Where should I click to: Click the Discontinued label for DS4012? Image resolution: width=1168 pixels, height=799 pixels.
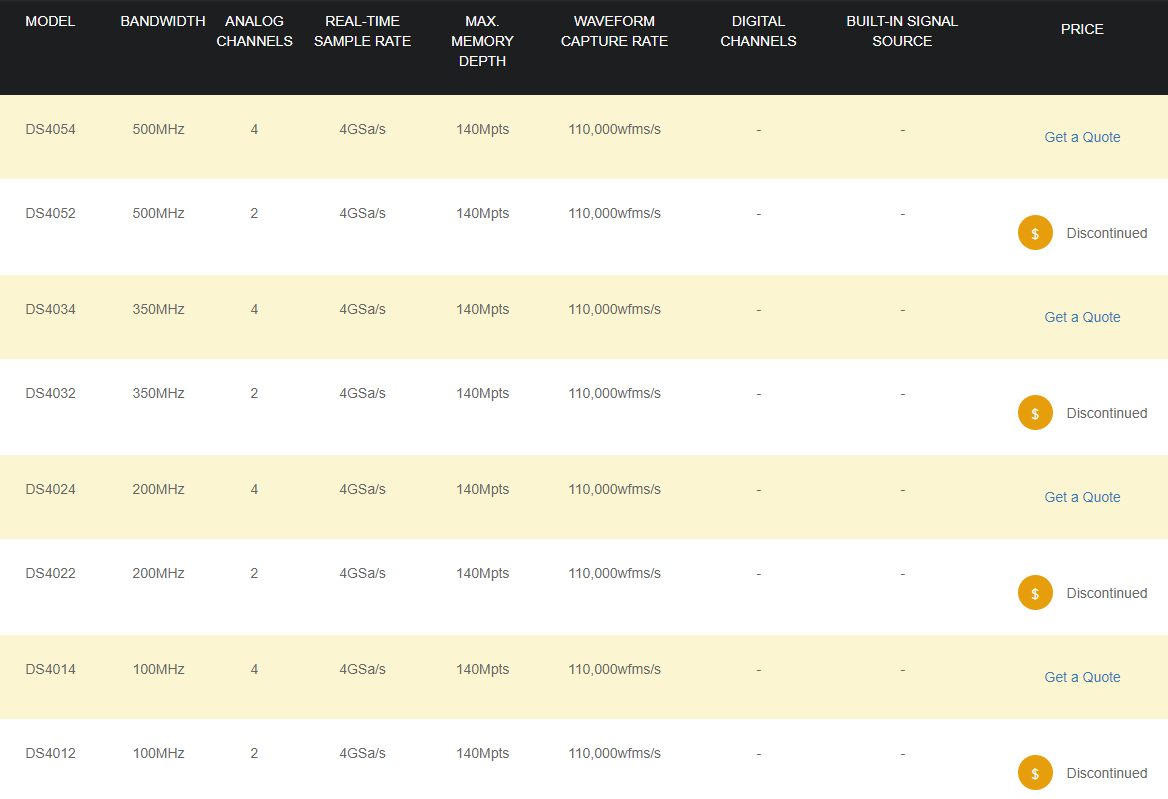tap(1106, 773)
